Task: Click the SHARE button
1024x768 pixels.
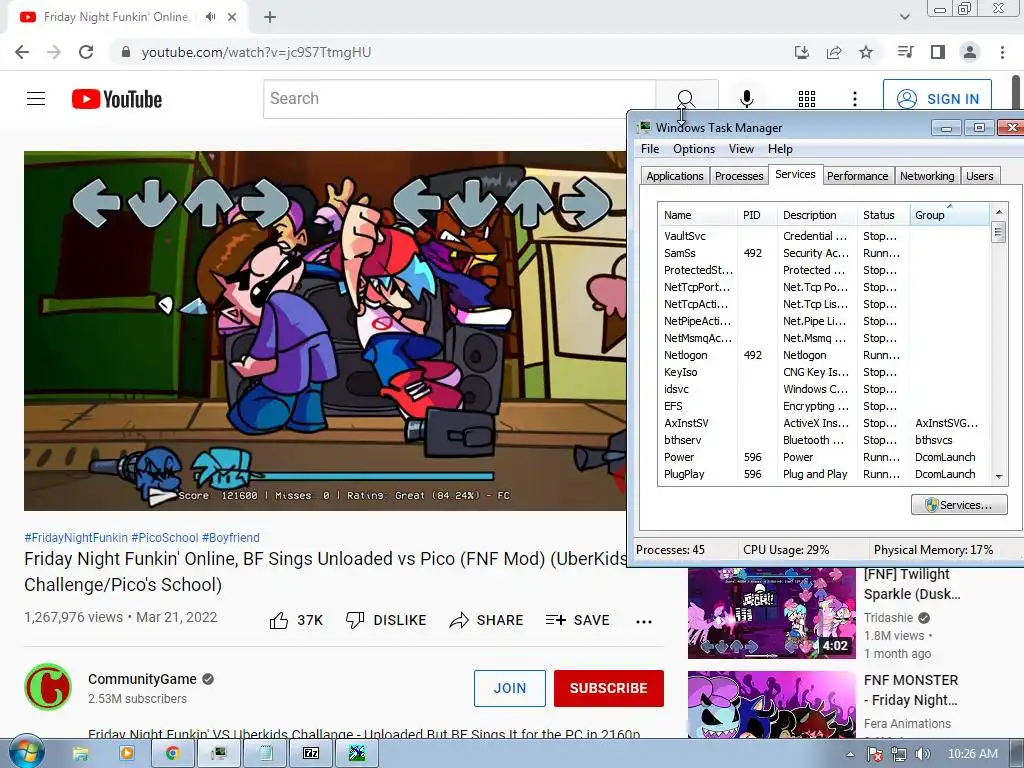Action: [487, 620]
